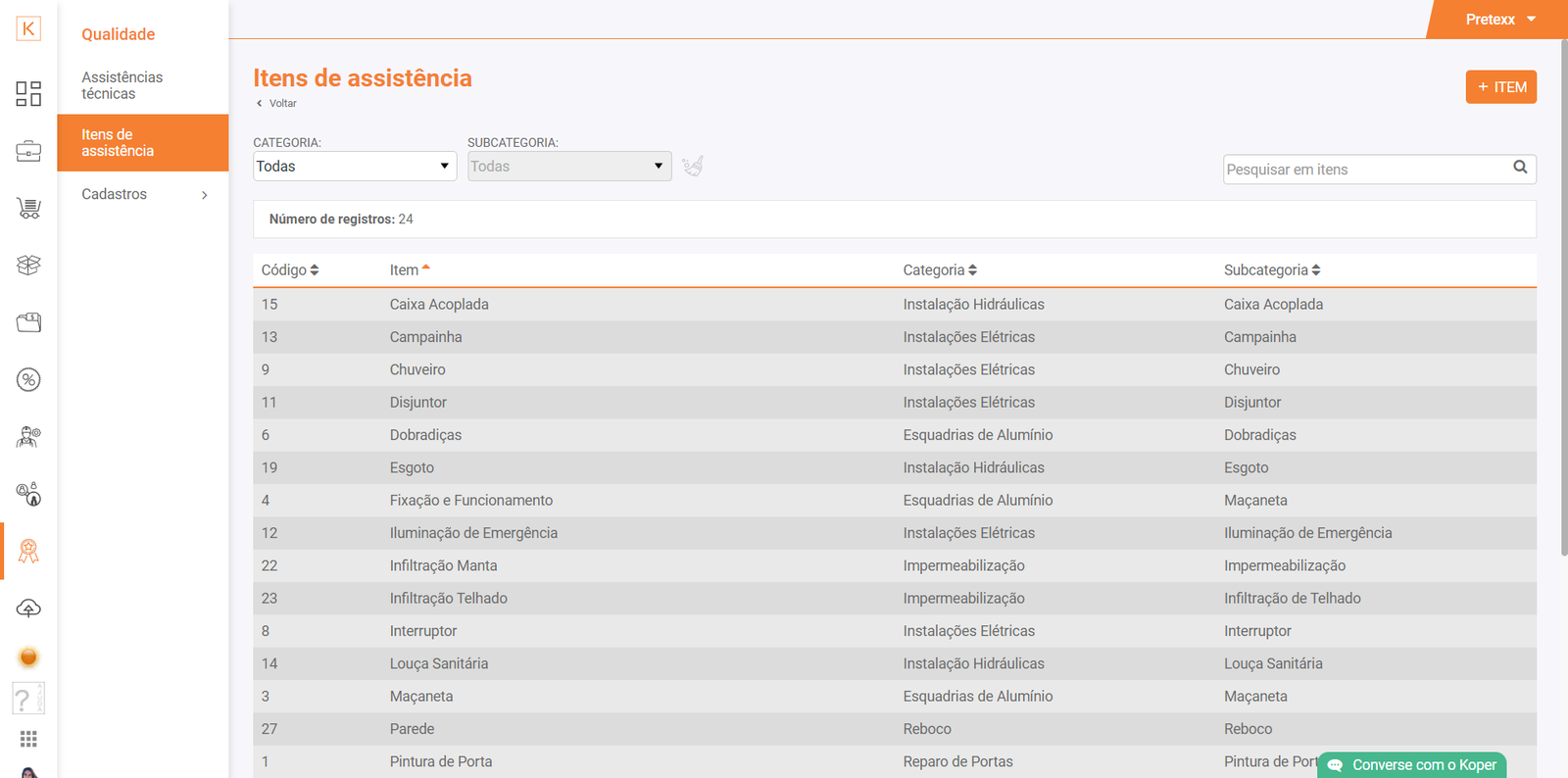The width and height of the screenshot is (1568, 778).
Task: Click the Pesquisar em itens search field
Action: tap(1365, 170)
